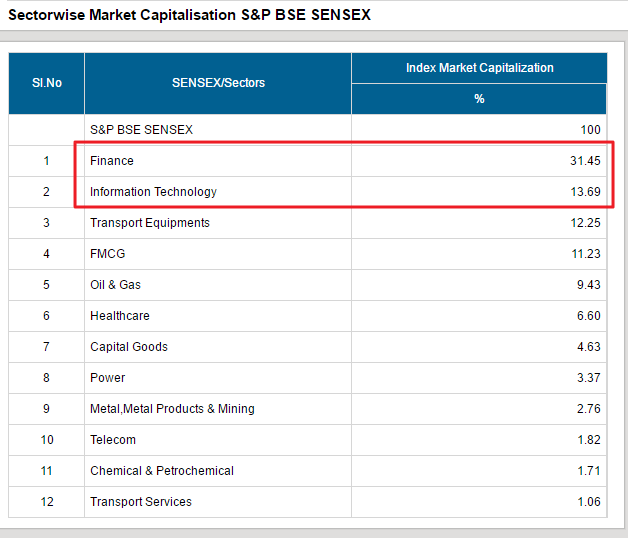
Task: Click the 13.69 value
Action: pos(585,192)
